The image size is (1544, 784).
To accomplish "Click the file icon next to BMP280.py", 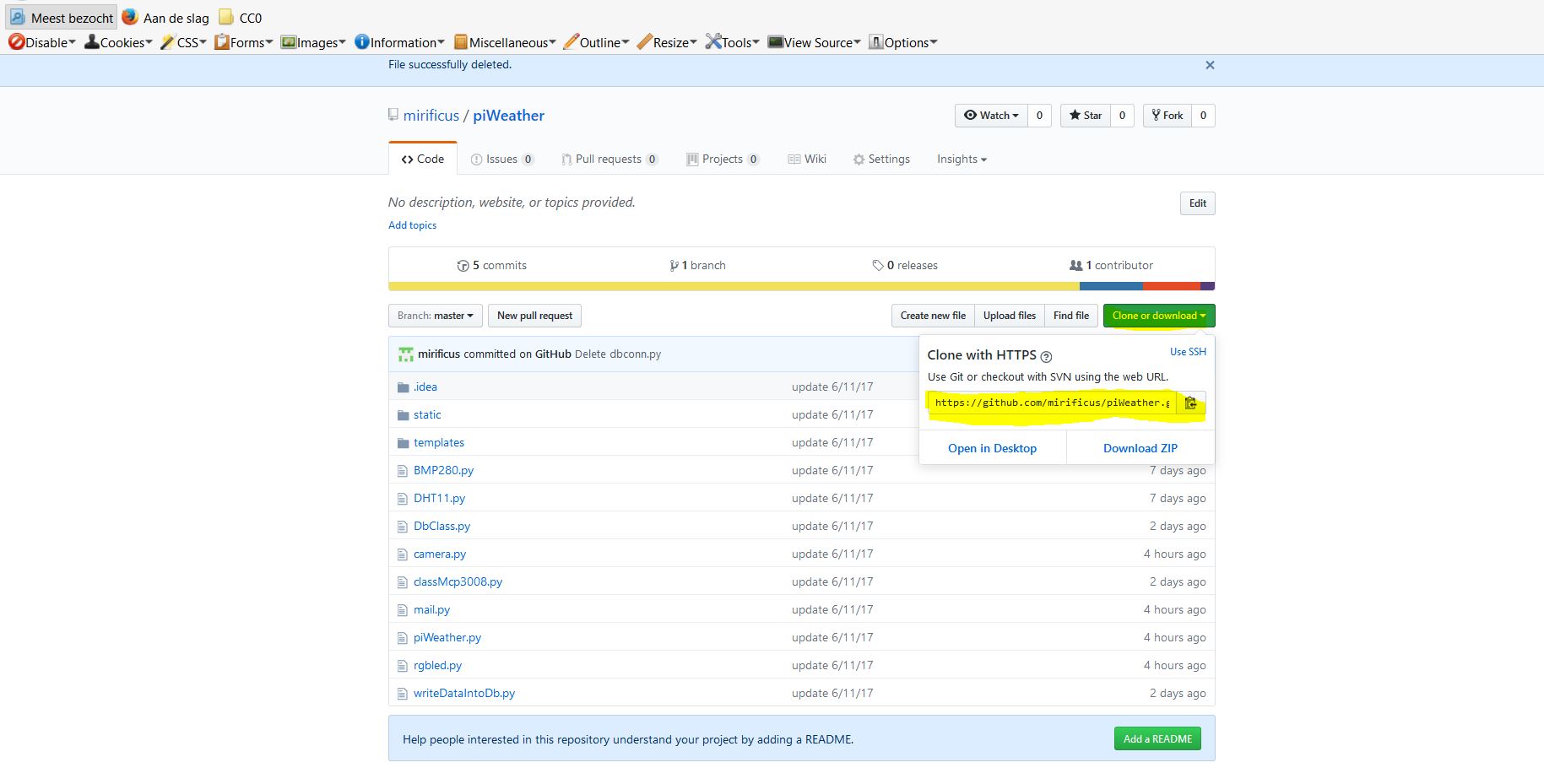I will coord(402,471).
